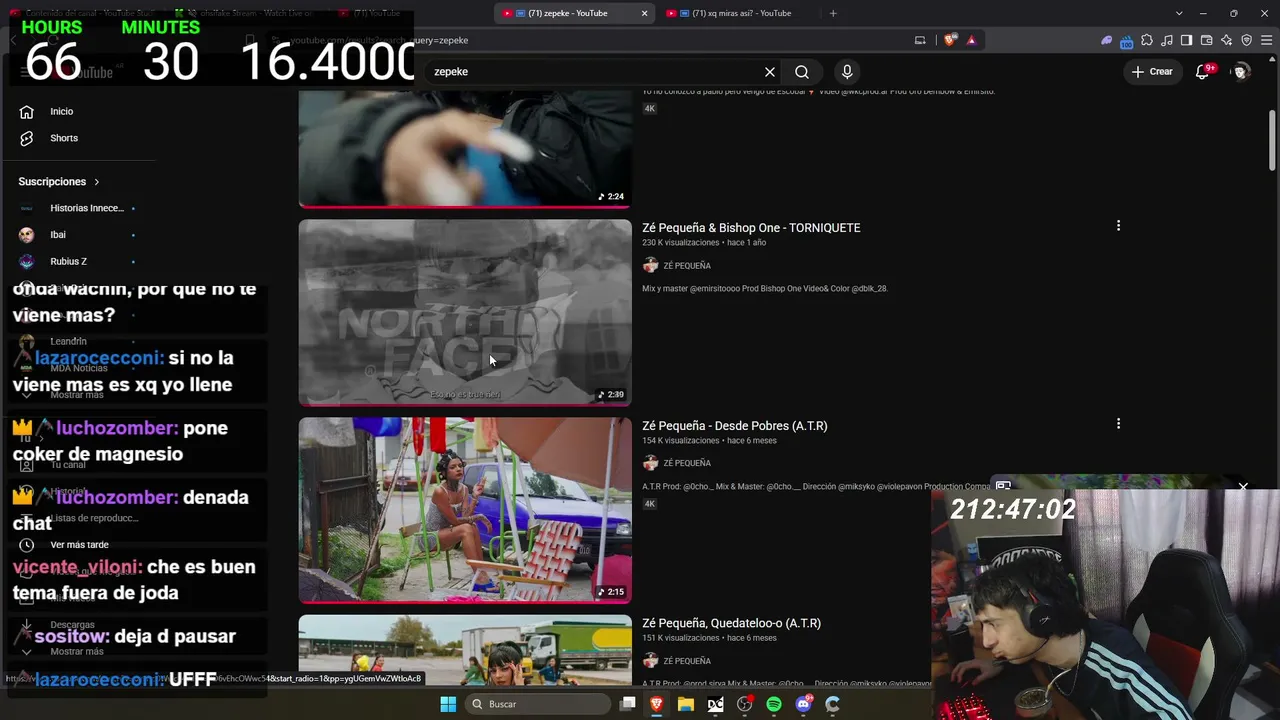1280x720 pixels.
Task: Click the taskbar Buscar search box
Action: (x=536, y=704)
